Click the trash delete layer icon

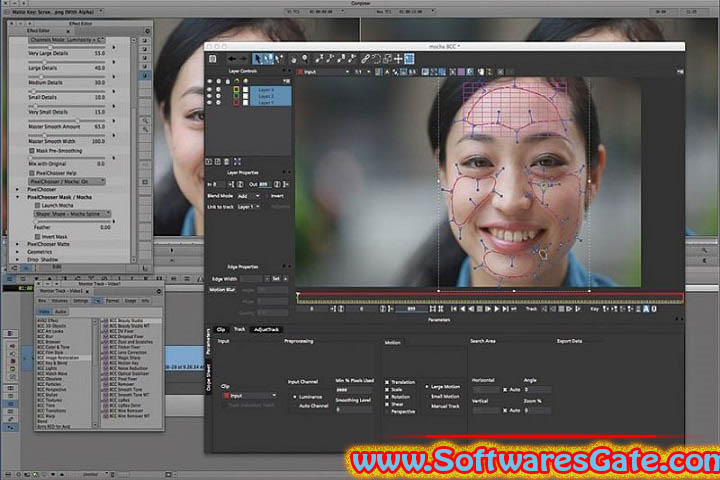coord(226,161)
